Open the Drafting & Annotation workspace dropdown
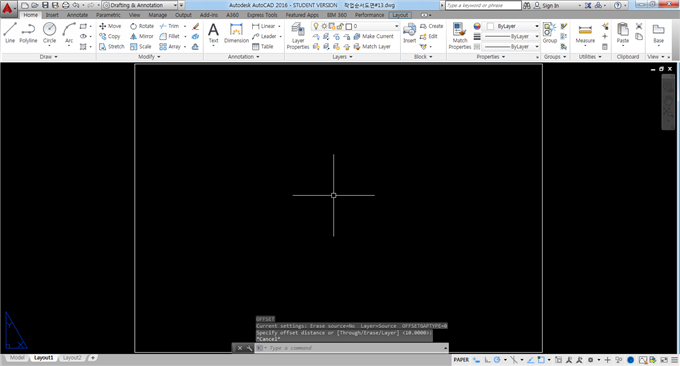 [x=140, y=5]
